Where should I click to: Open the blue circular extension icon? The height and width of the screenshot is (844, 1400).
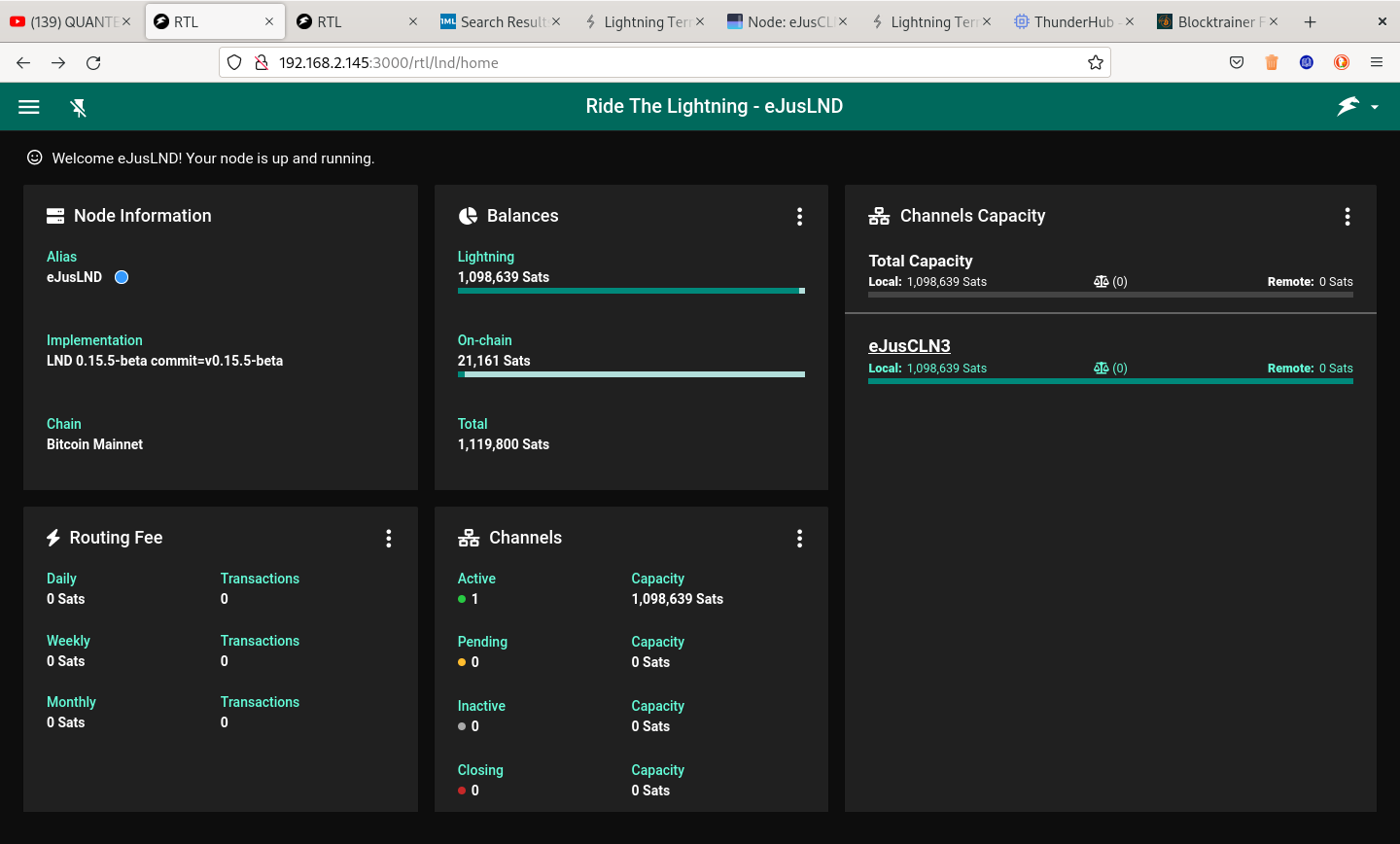click(1307, 62)
